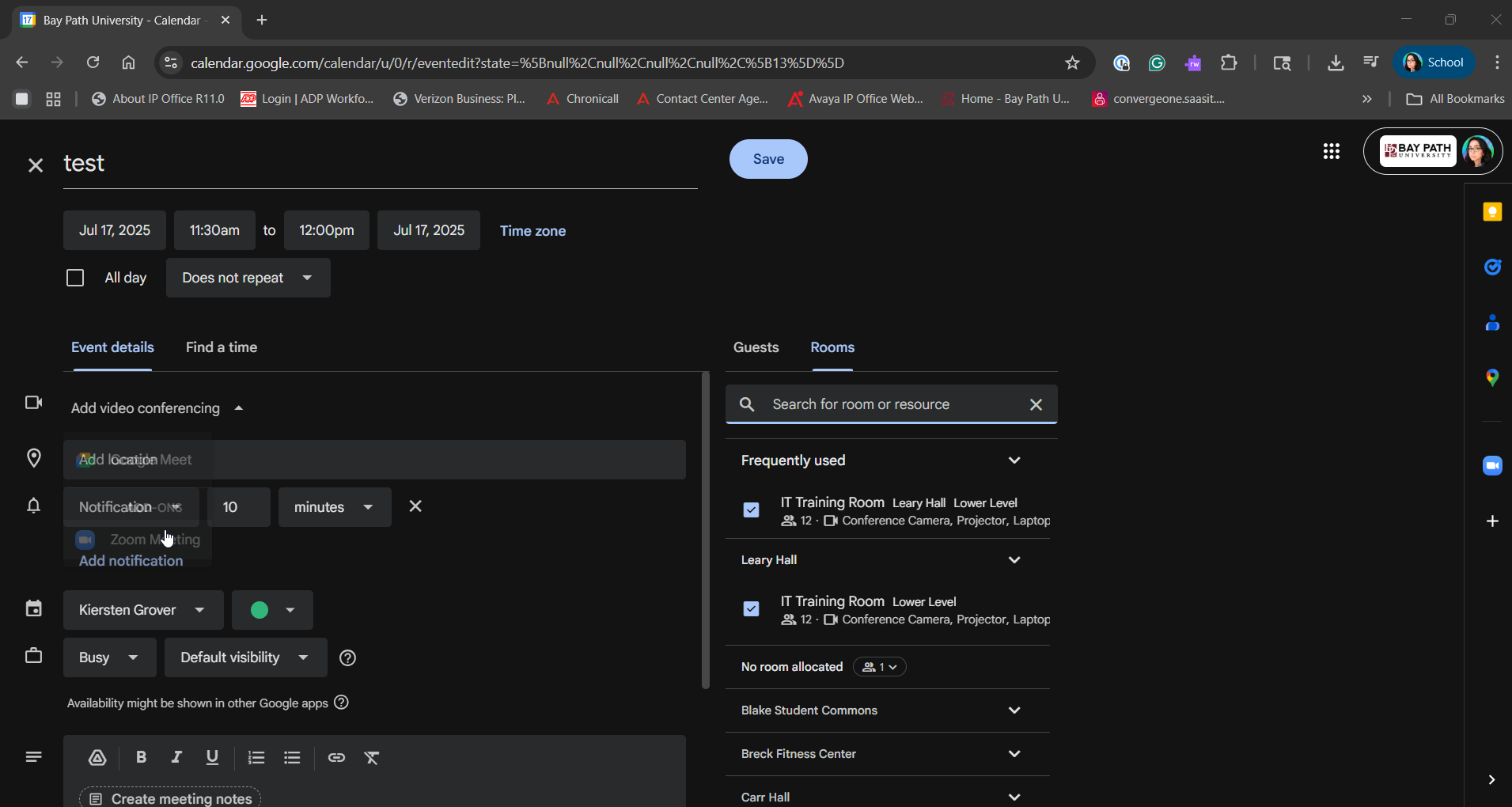Viewport: 1512px width, 807px height.
Task: Switch to the Guests tab
Action: click(x=756, y=347)
